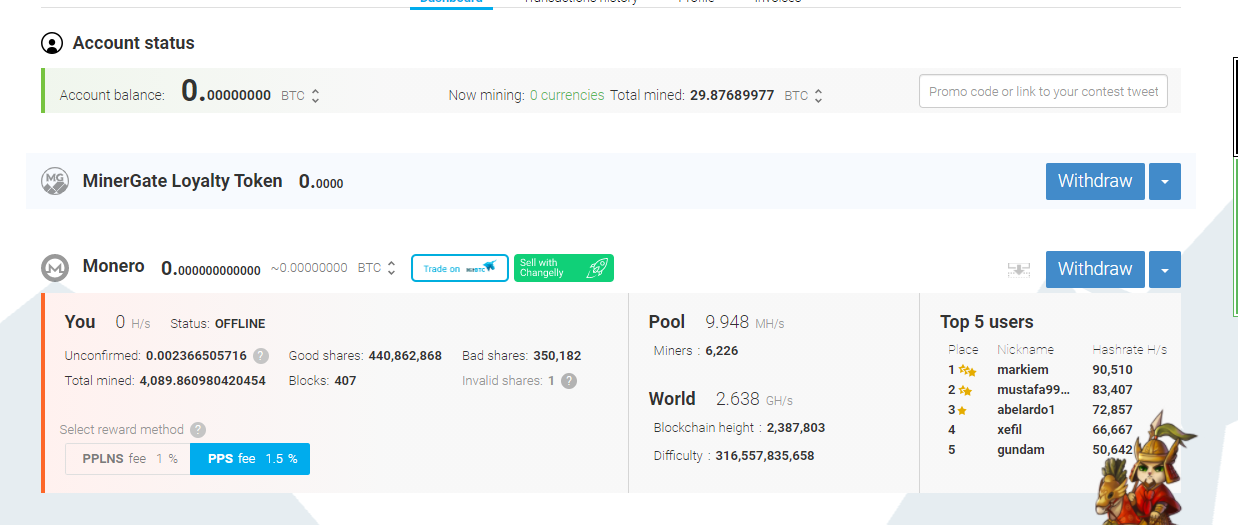Click the rocket icon on Sell with Changelly
The width and height of the screenshot is (1238, 525).
coord(596,268)
